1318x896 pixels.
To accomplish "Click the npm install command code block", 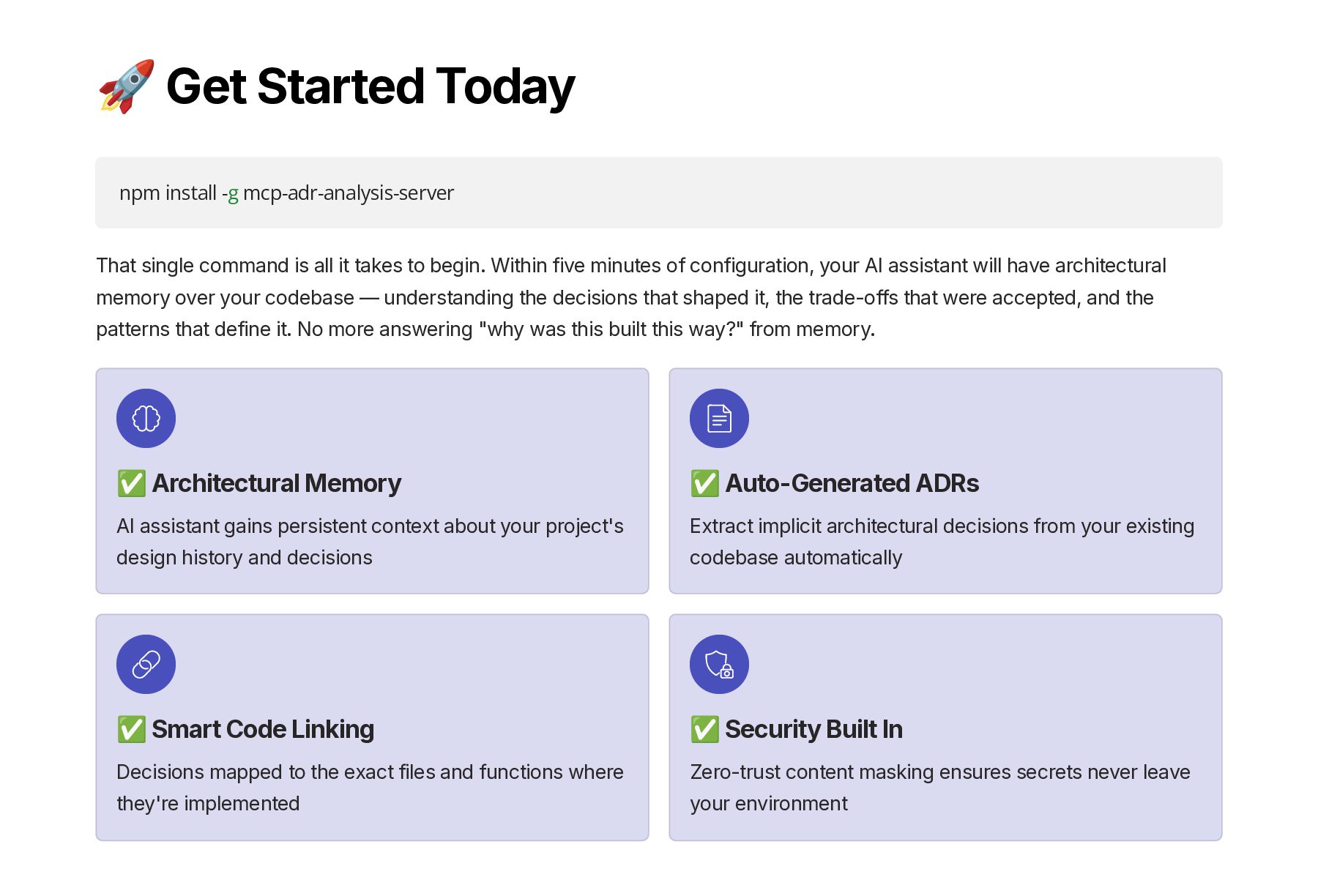I will 659,193.
